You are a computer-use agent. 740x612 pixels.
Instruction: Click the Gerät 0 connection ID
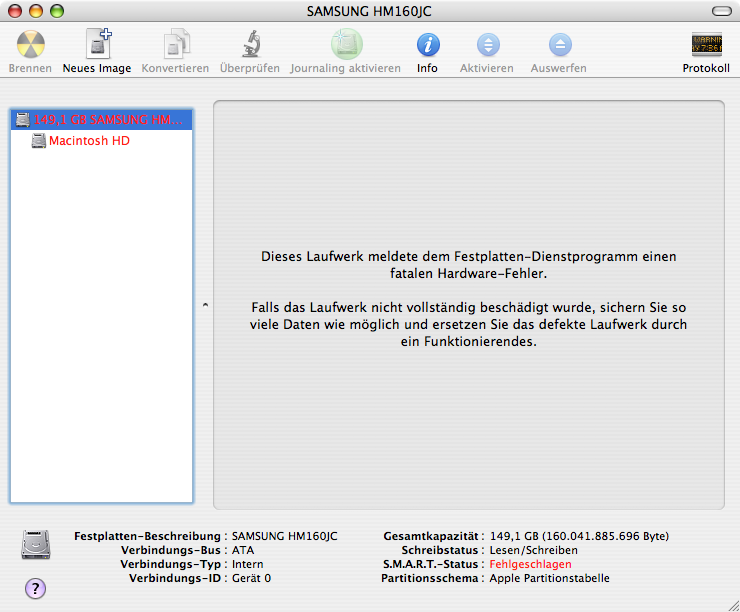(251, 578)
